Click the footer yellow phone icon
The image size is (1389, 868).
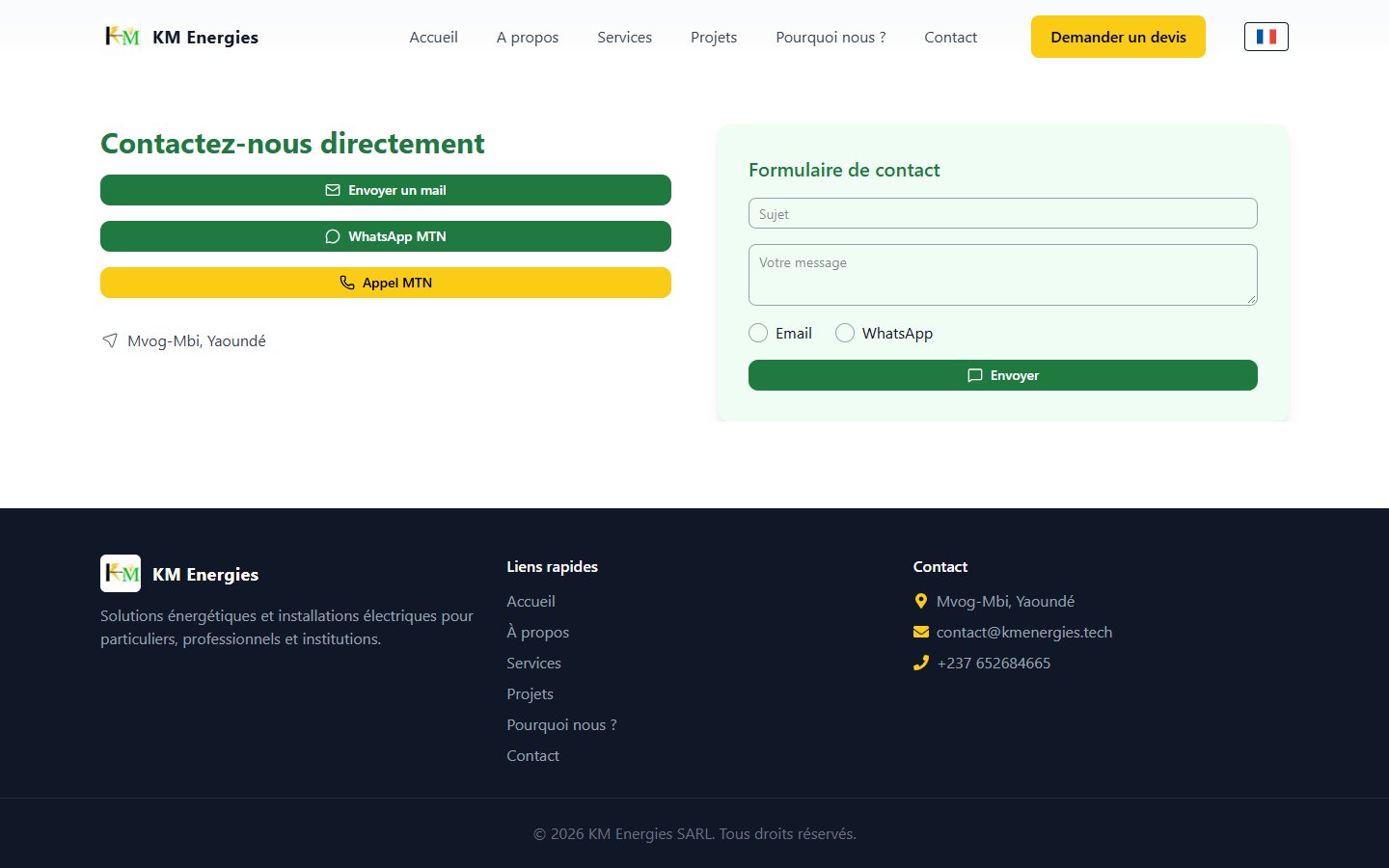coord(921,663)
